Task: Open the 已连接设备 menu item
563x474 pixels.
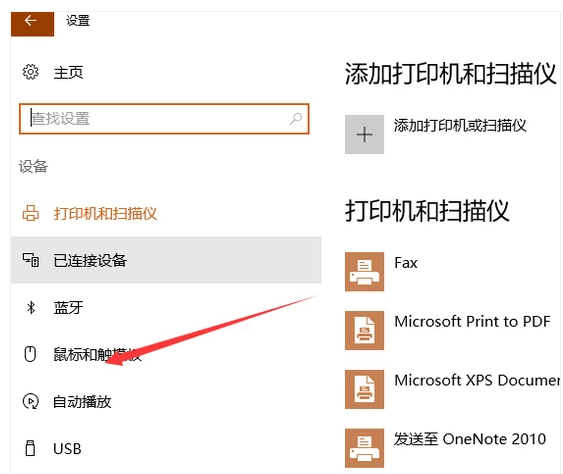Action: [x=166, y=260]
